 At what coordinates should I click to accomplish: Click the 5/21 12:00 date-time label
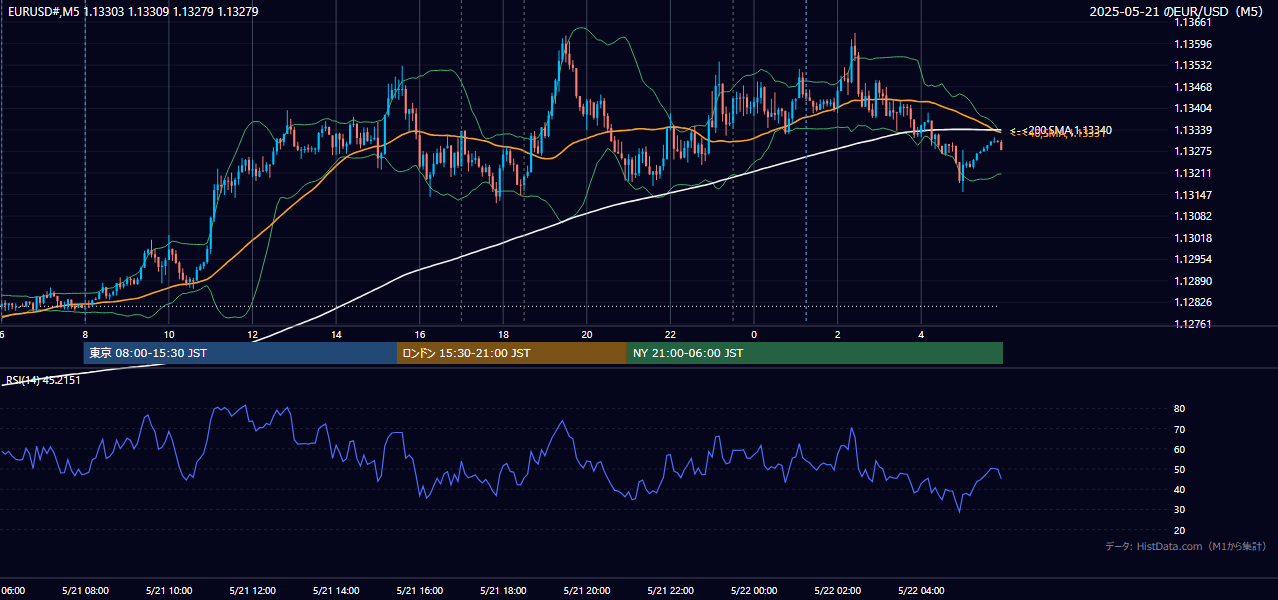coord(253,591)
